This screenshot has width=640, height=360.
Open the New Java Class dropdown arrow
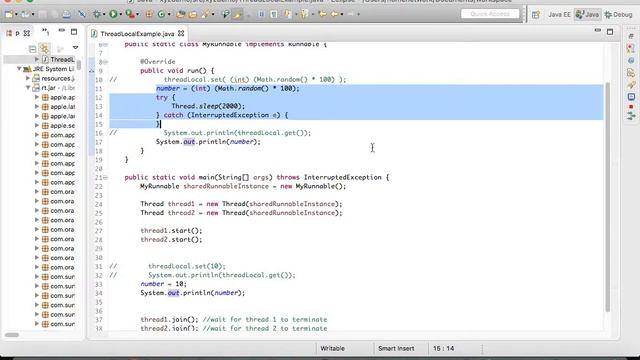[x=169, y=15]
